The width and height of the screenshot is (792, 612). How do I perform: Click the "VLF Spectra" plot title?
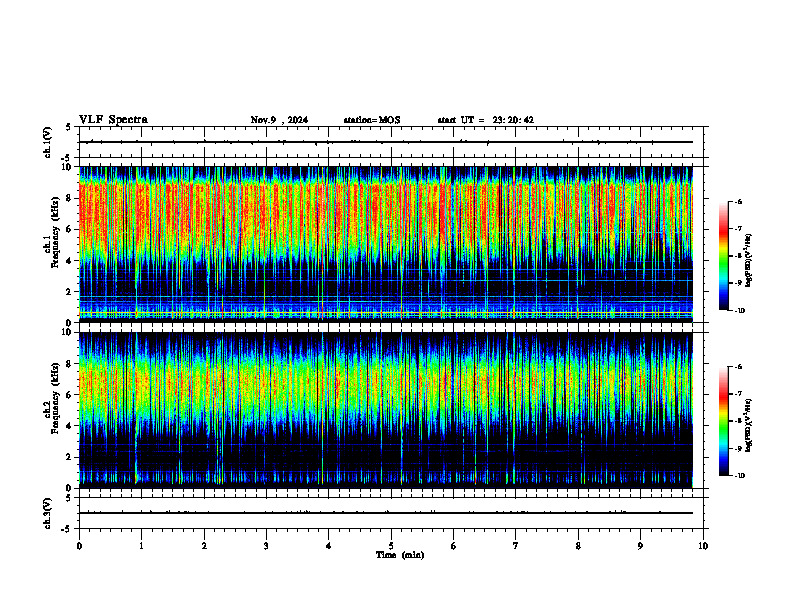pos(113,120)
